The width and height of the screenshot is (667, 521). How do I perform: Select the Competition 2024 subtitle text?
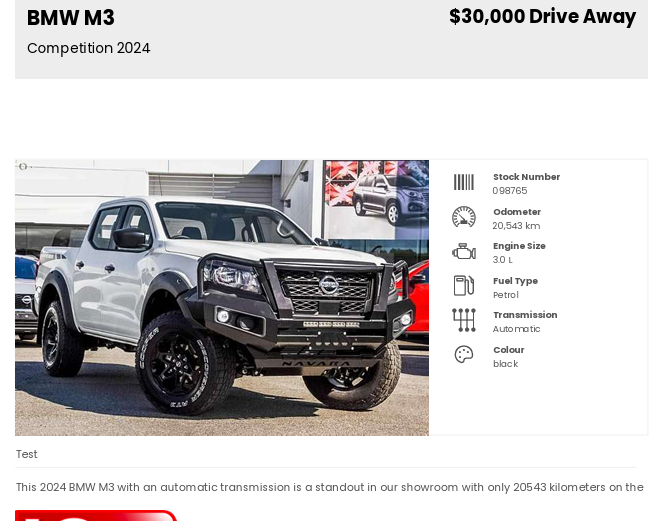(x=88, y=48)
